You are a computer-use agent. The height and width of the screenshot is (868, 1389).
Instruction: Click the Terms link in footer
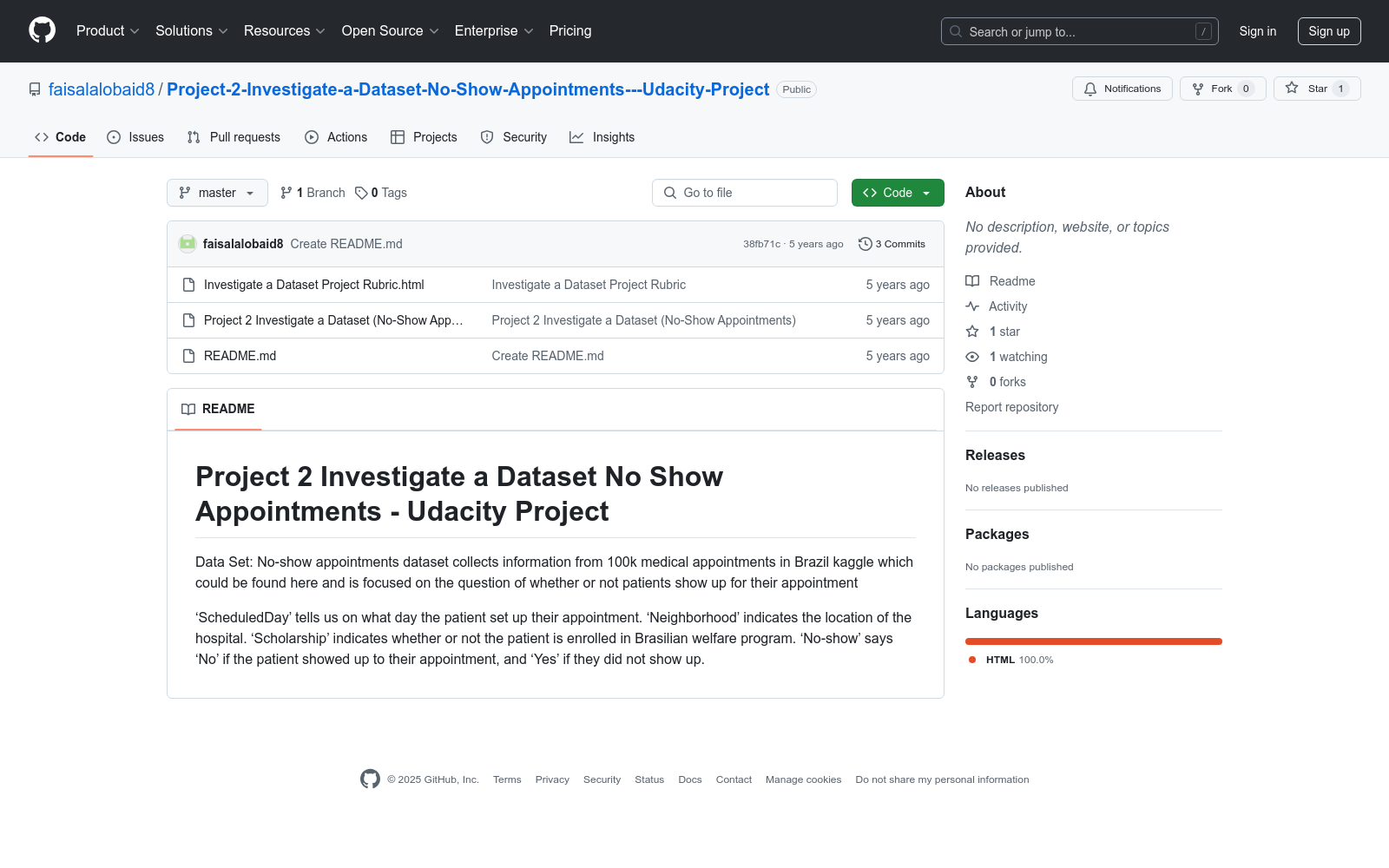point(507,779)
